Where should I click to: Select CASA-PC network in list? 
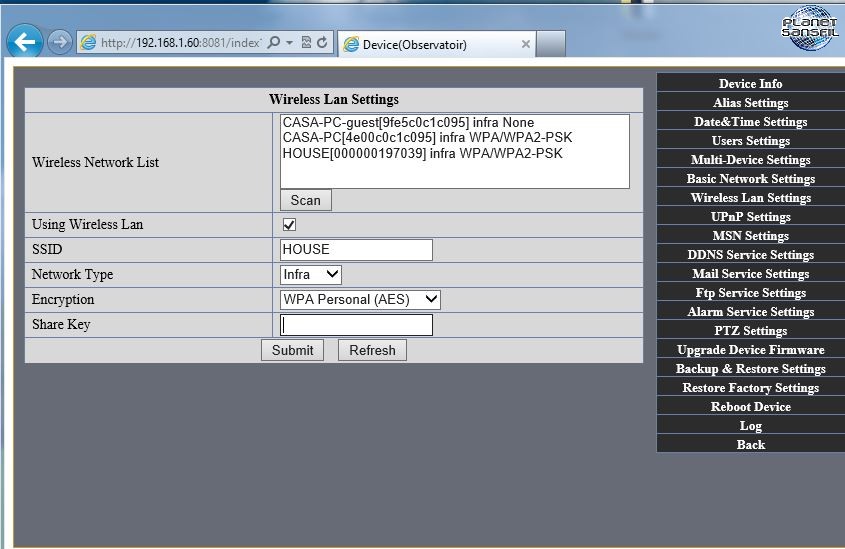(x=427, y=137)
